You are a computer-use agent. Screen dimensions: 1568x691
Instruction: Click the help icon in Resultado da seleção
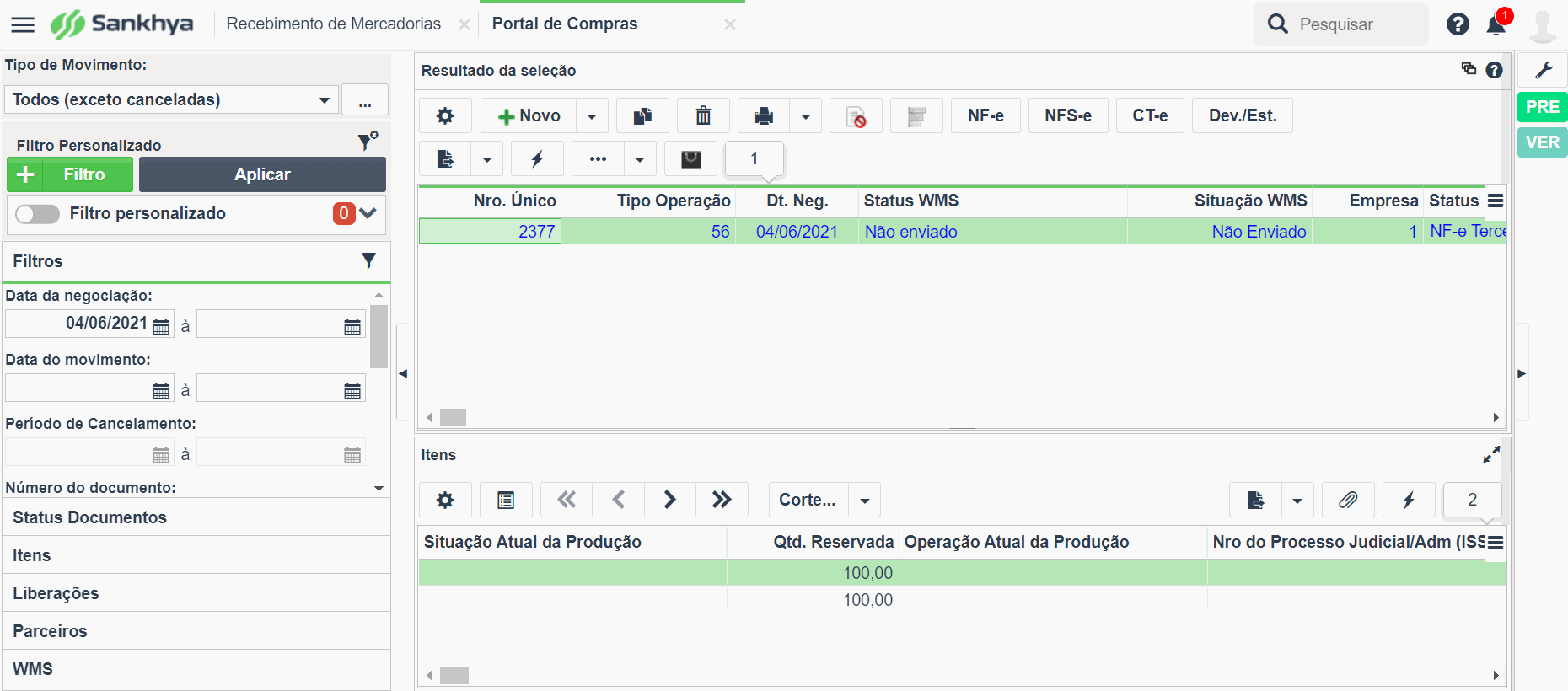(x=1494, y=70)
